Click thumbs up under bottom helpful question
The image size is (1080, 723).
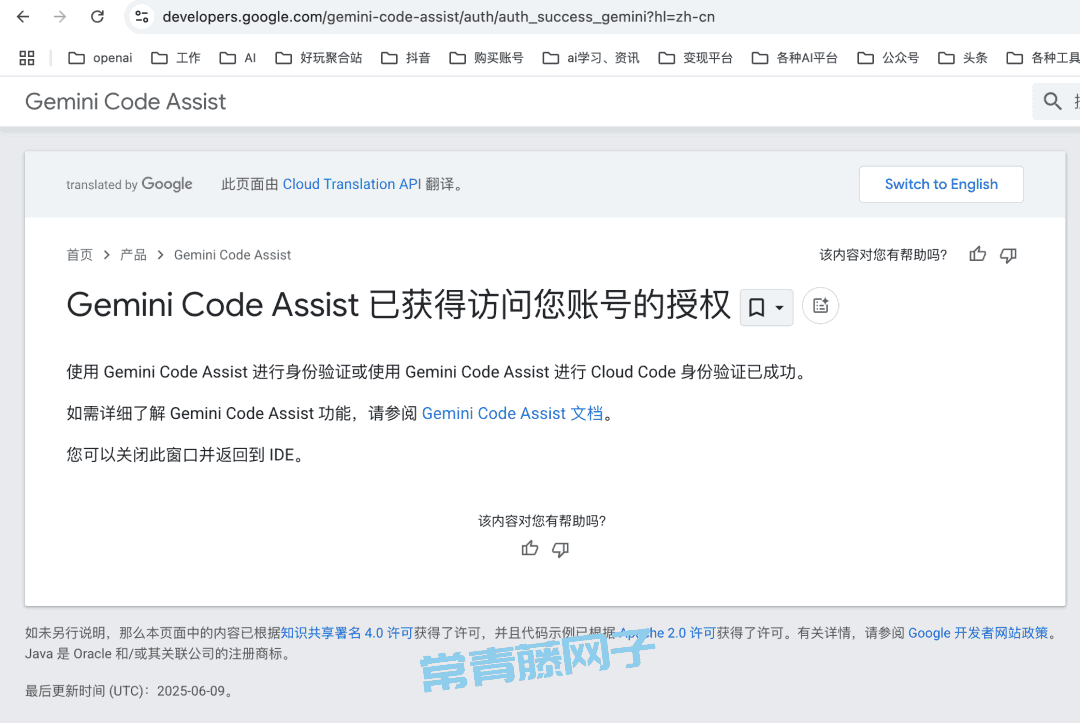(530, 549)
